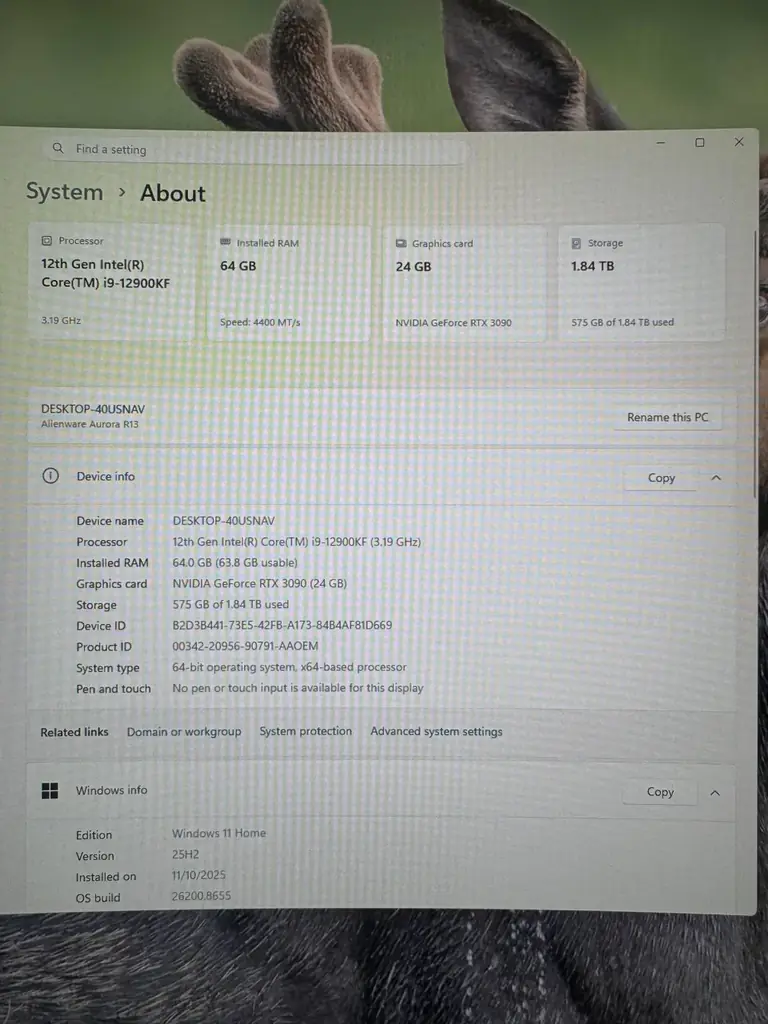Click the Alienware Aurora R13 model text
Screen dimensions: 768x1024
89,424
